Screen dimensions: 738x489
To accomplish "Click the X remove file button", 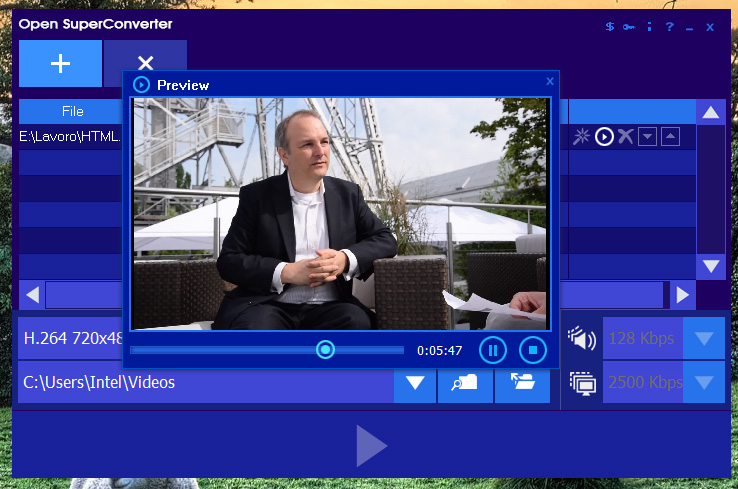I will point(145,63).
